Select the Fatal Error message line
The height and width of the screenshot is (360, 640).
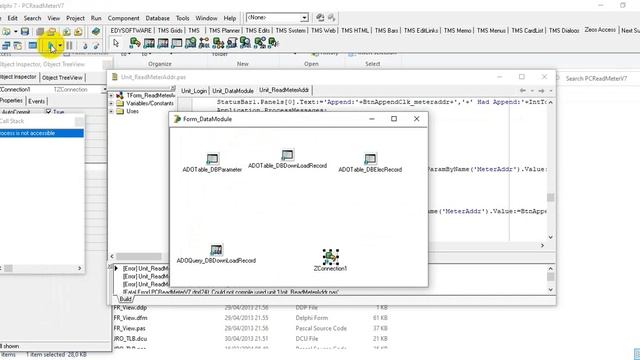point(231,292)
